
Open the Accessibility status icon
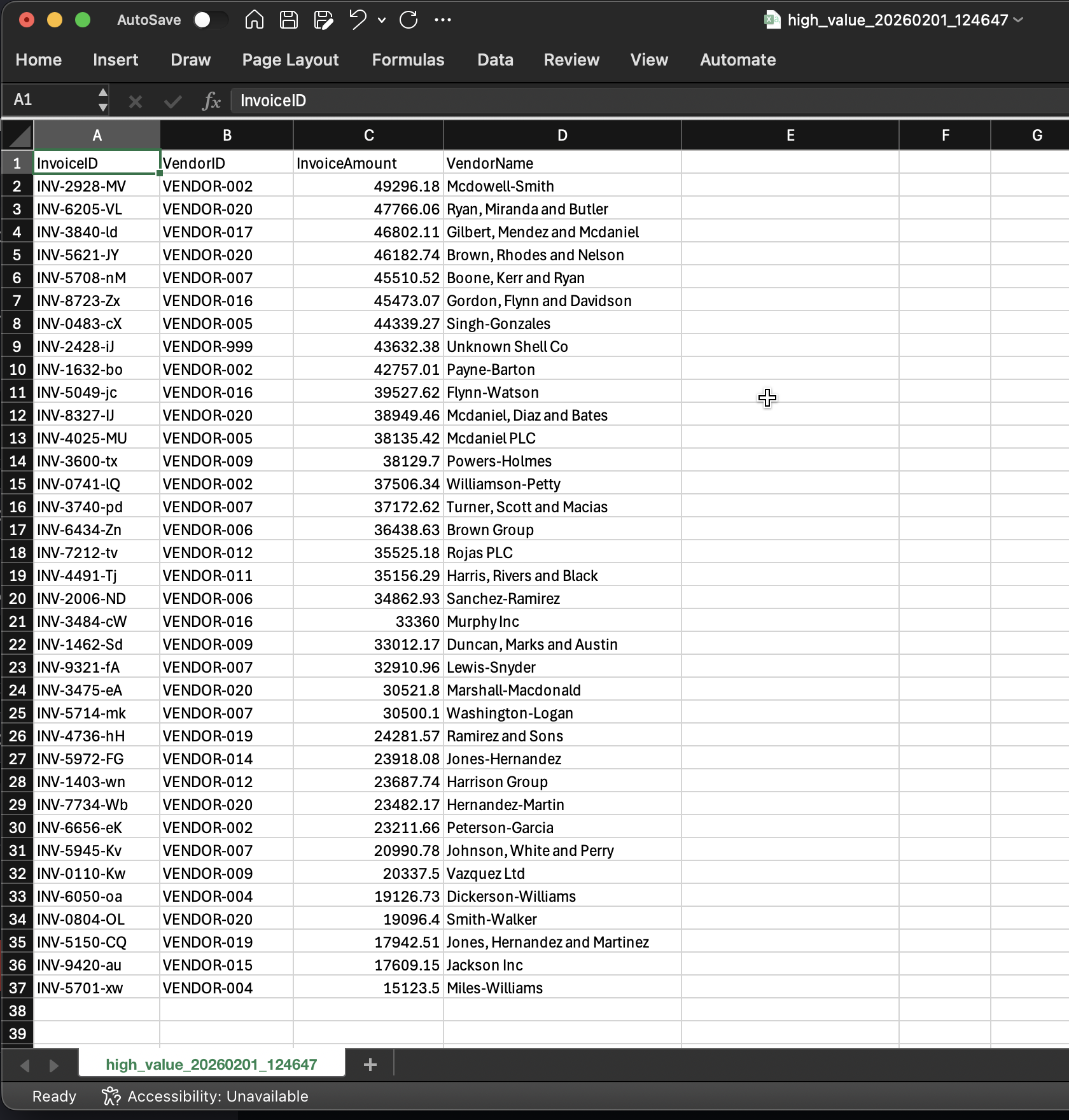coord(111,1096)
